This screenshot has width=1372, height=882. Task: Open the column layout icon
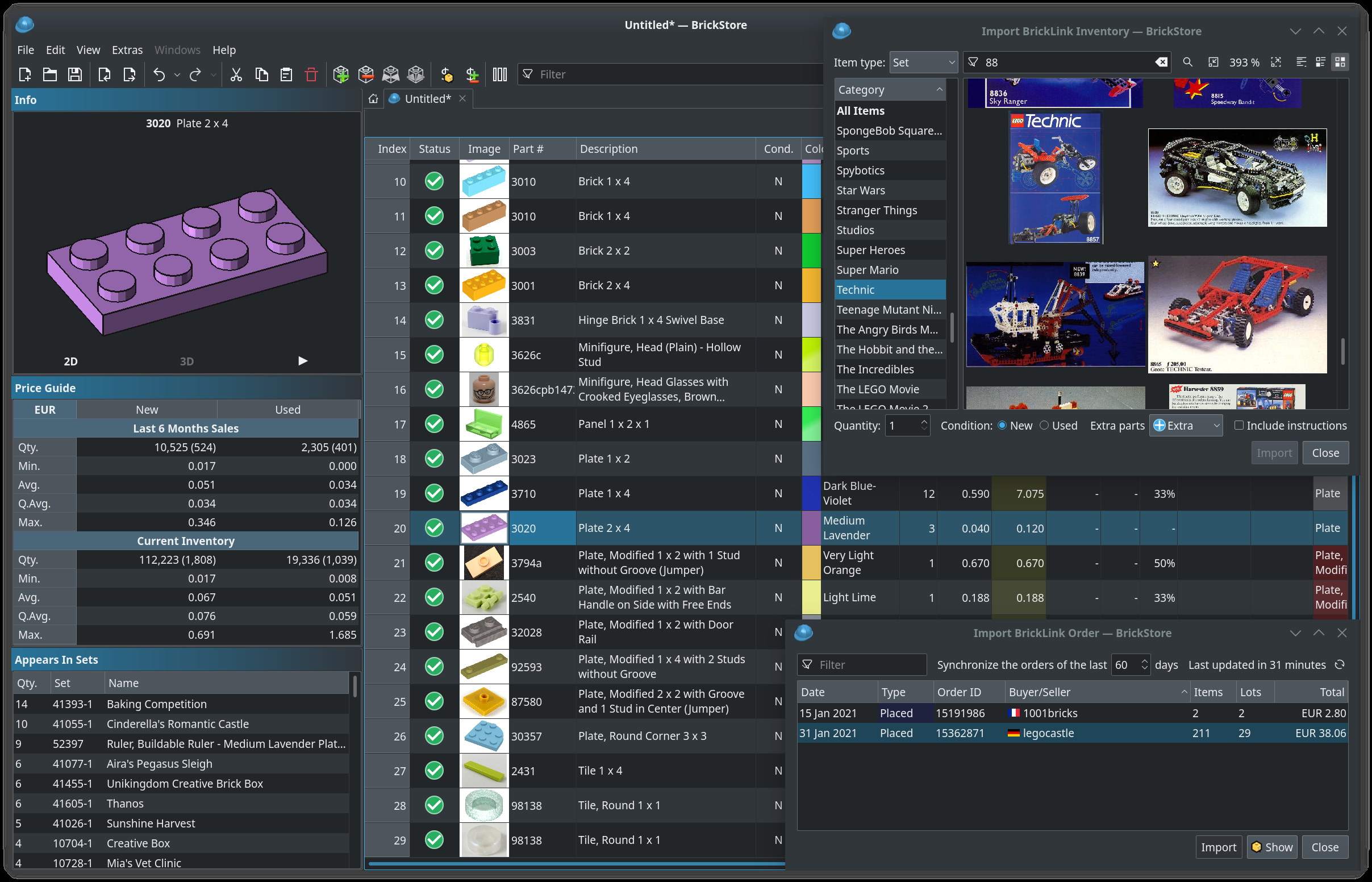(x=500, y=74)
